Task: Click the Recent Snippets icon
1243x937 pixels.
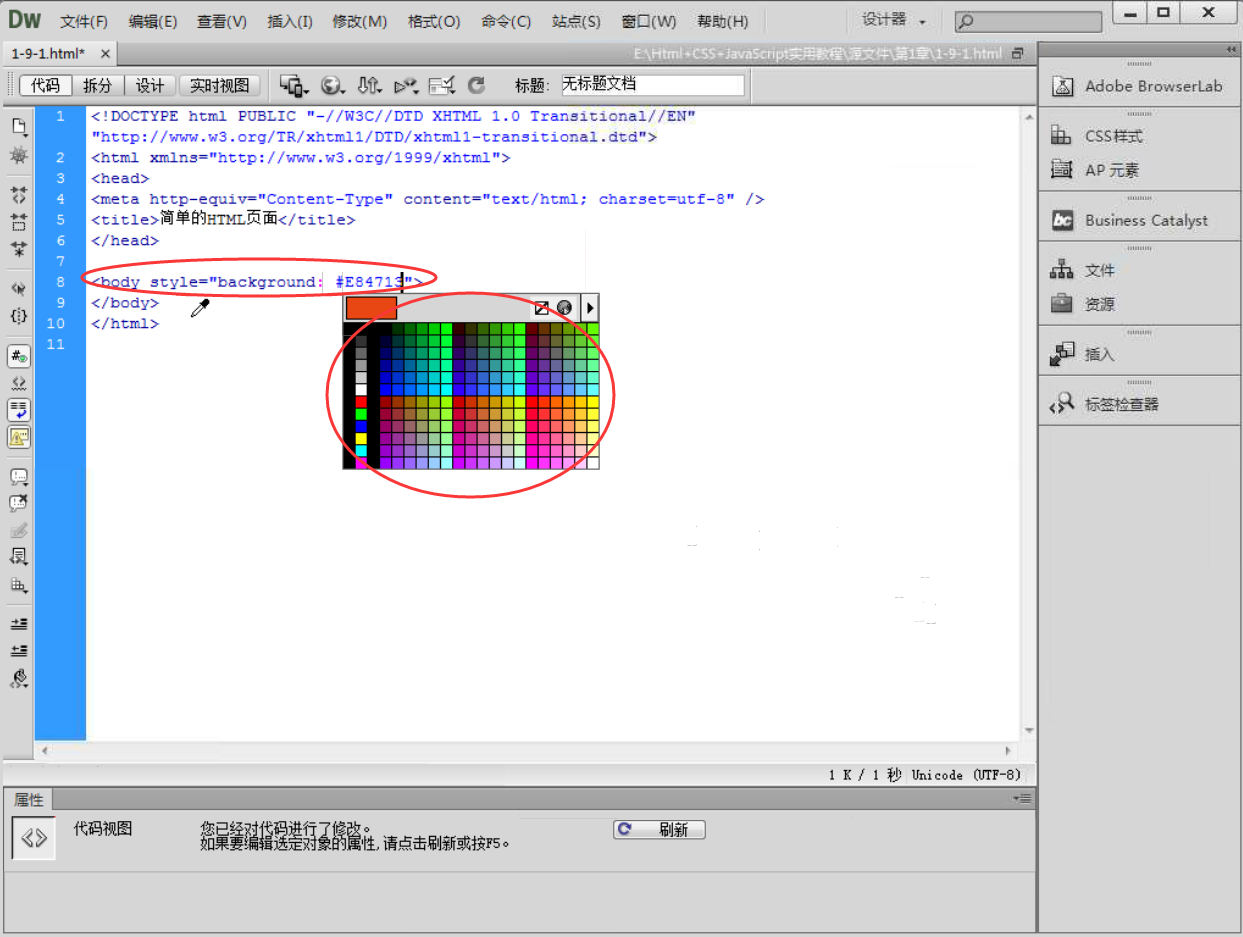Action: pyautogui.click(x=19, y=557)
